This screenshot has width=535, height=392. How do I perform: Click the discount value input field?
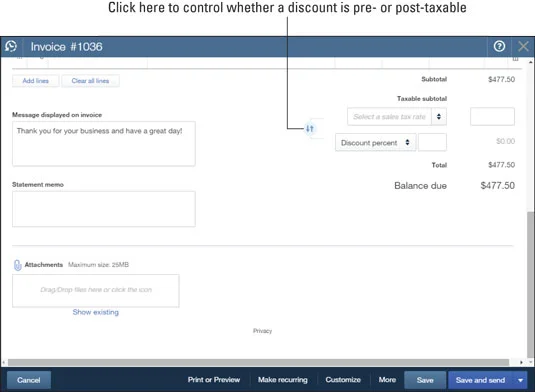(432, 142)
